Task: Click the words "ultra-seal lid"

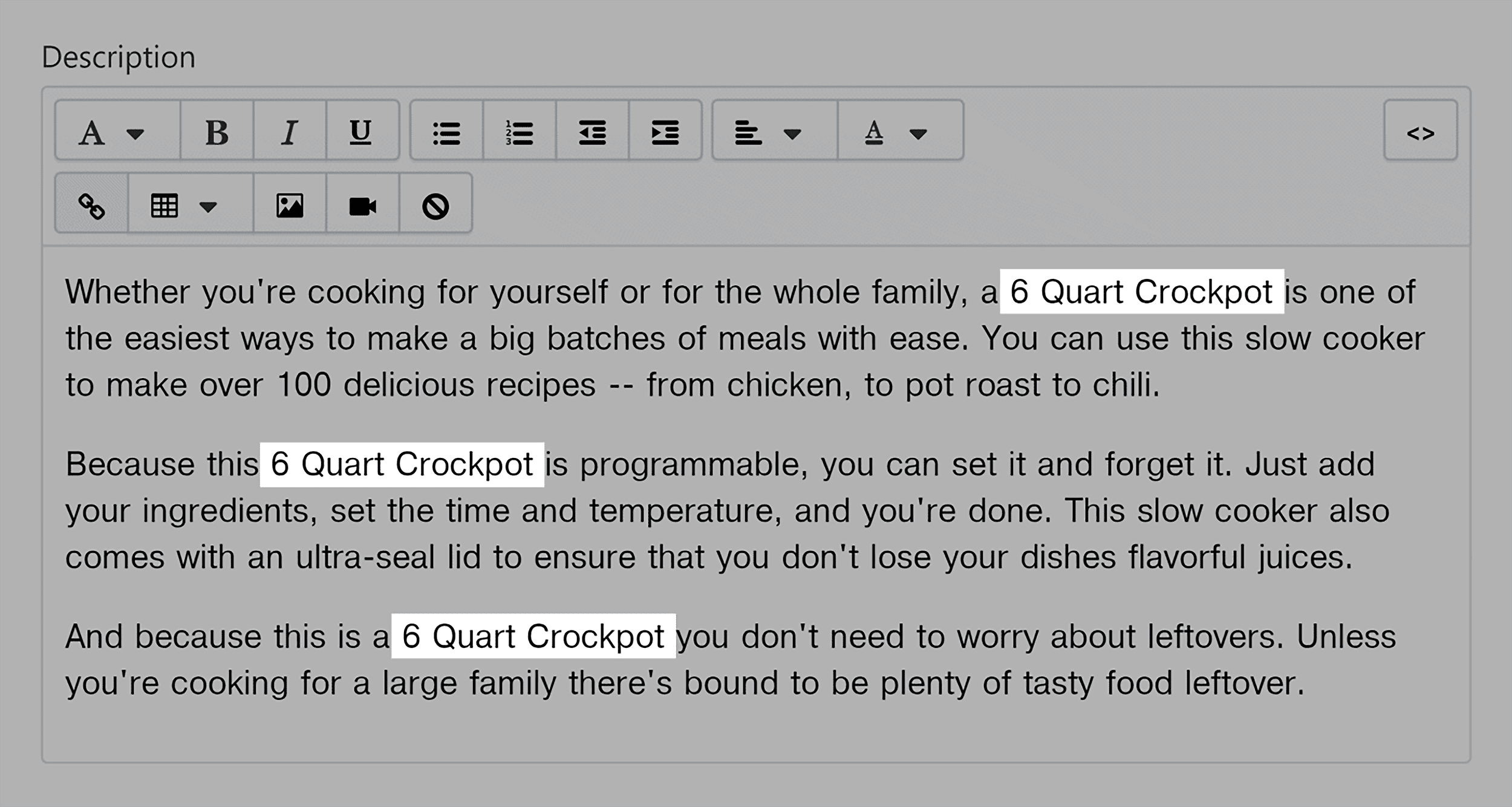Action: pos(388,557)
